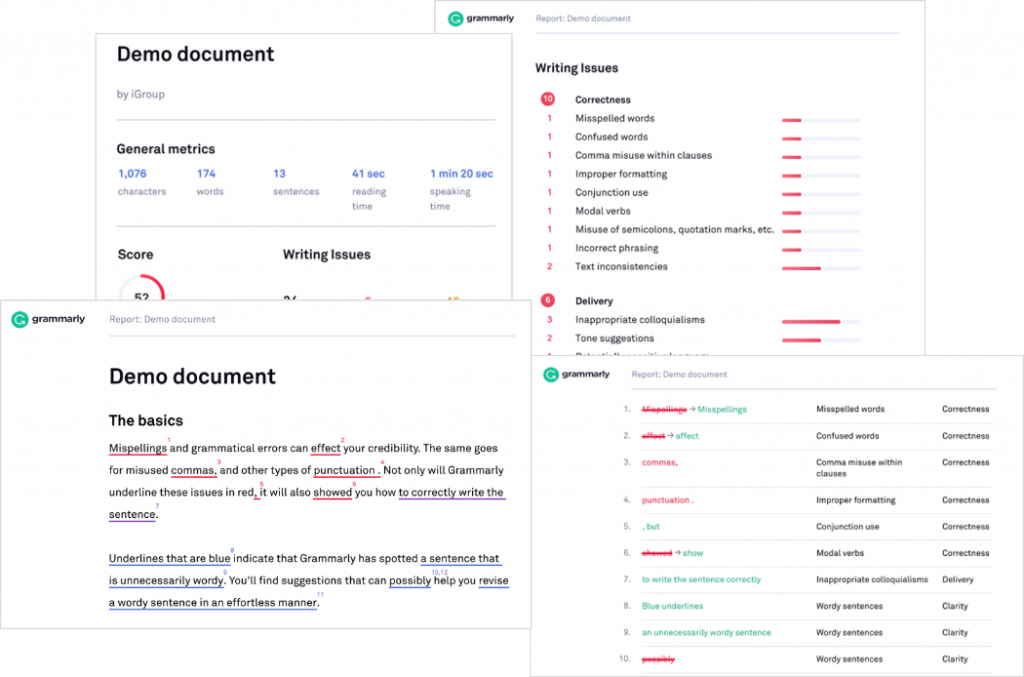Click the 174 words metric
1024x677 pixels.
click(206, 174)
